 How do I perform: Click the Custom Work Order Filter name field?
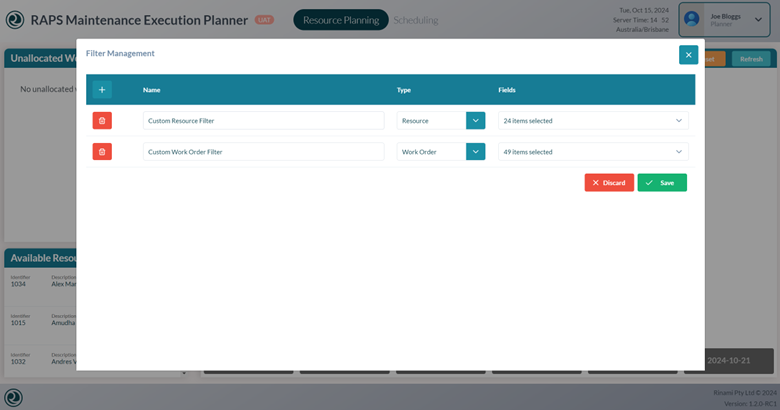pos(263,152)
